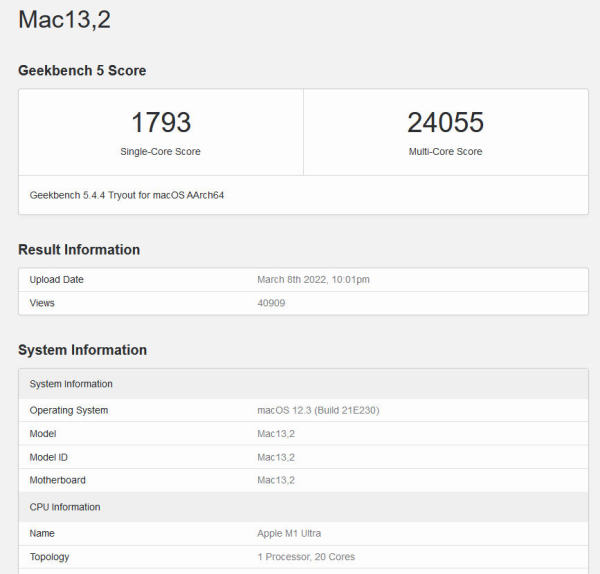Viewport: 600px width, 574px height.
Task: Select the macOS 12.3 (Build 21E230) value
Action: point(318,410)
